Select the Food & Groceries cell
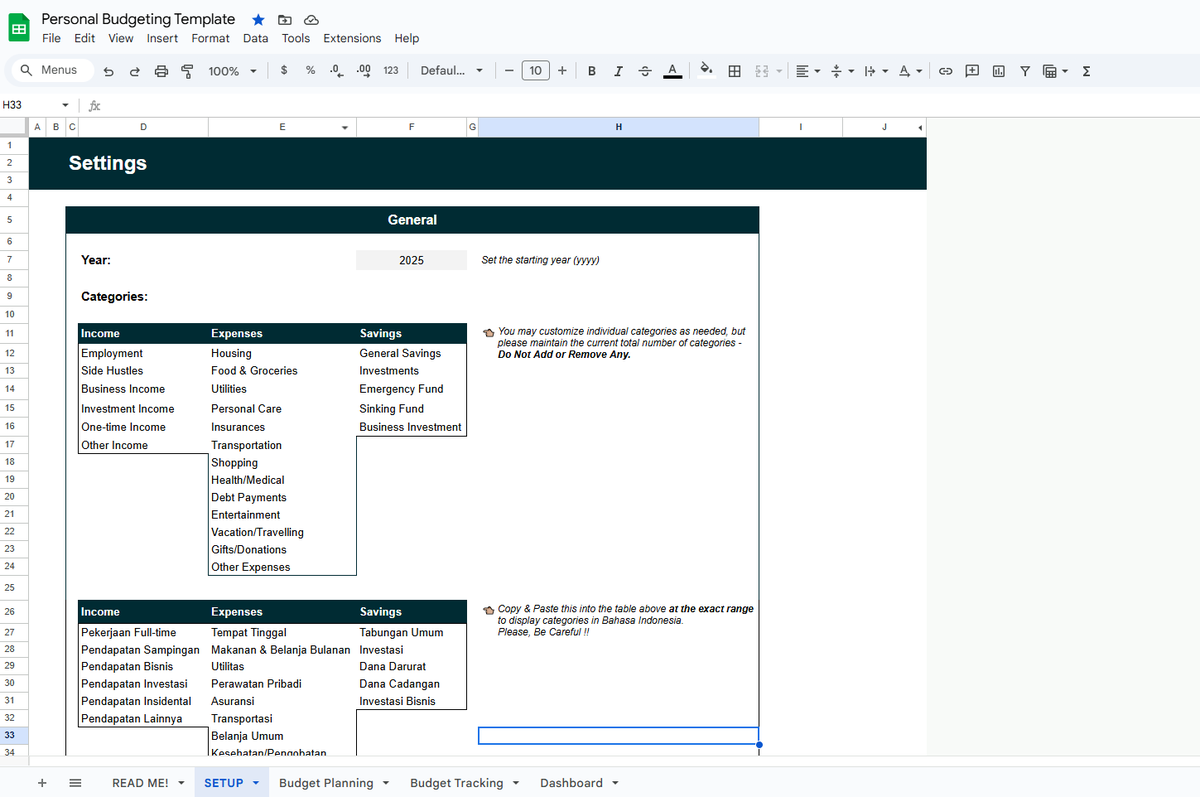The width and height of the screenshot is (1200, 797). pyautogui.click(x=282, y=371)
